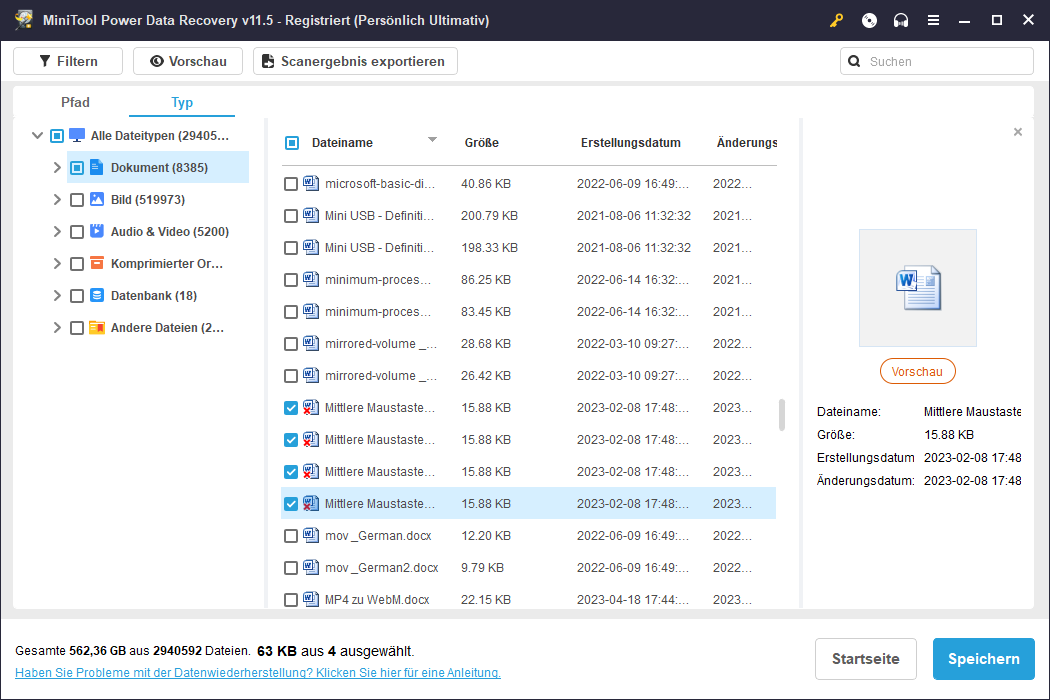Click the magnifier icon in search box
1050x700 pixels.
(854, 61)
